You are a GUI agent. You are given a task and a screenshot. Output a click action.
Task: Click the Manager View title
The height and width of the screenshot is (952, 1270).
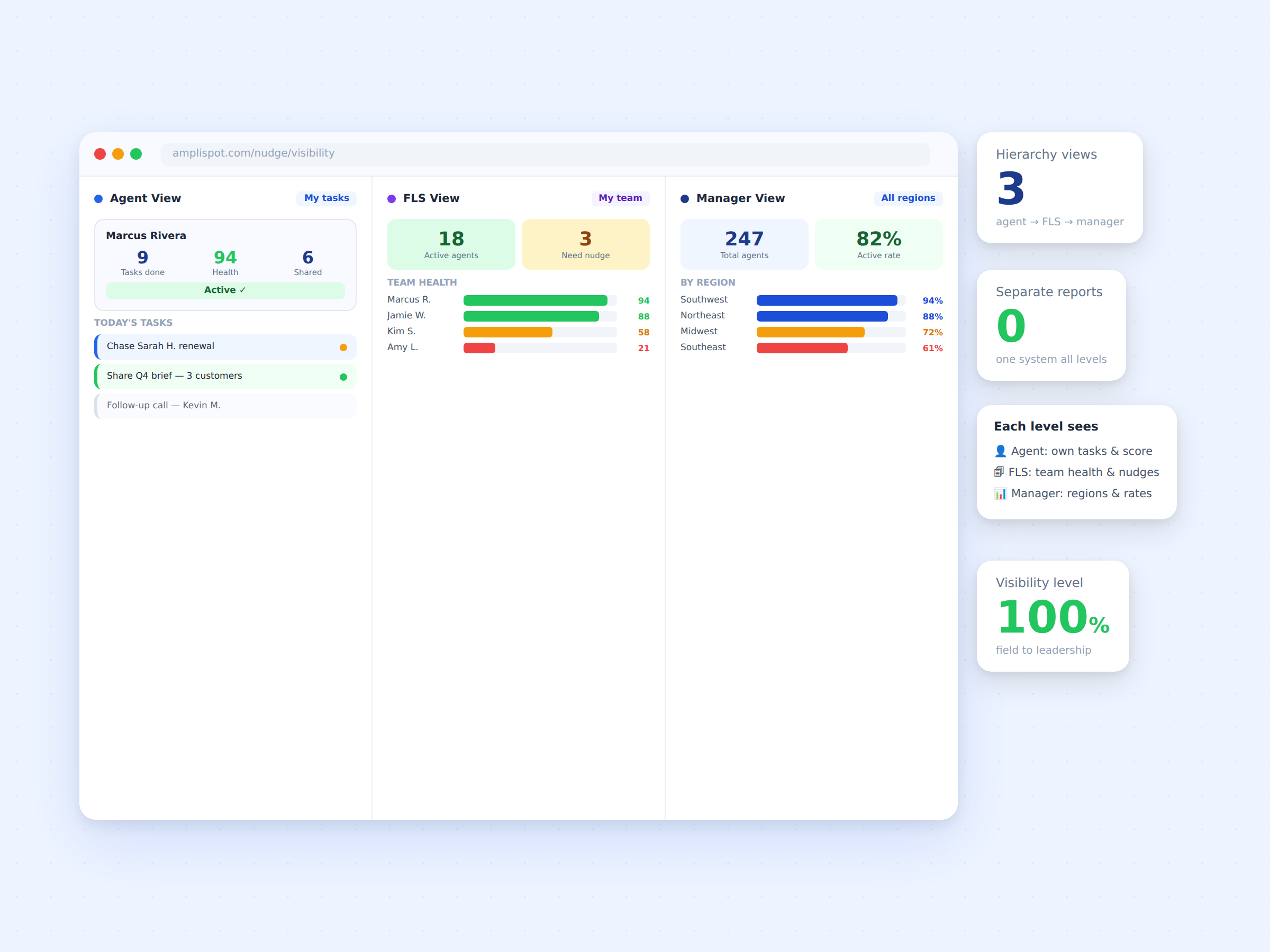[x=740, y=198]
